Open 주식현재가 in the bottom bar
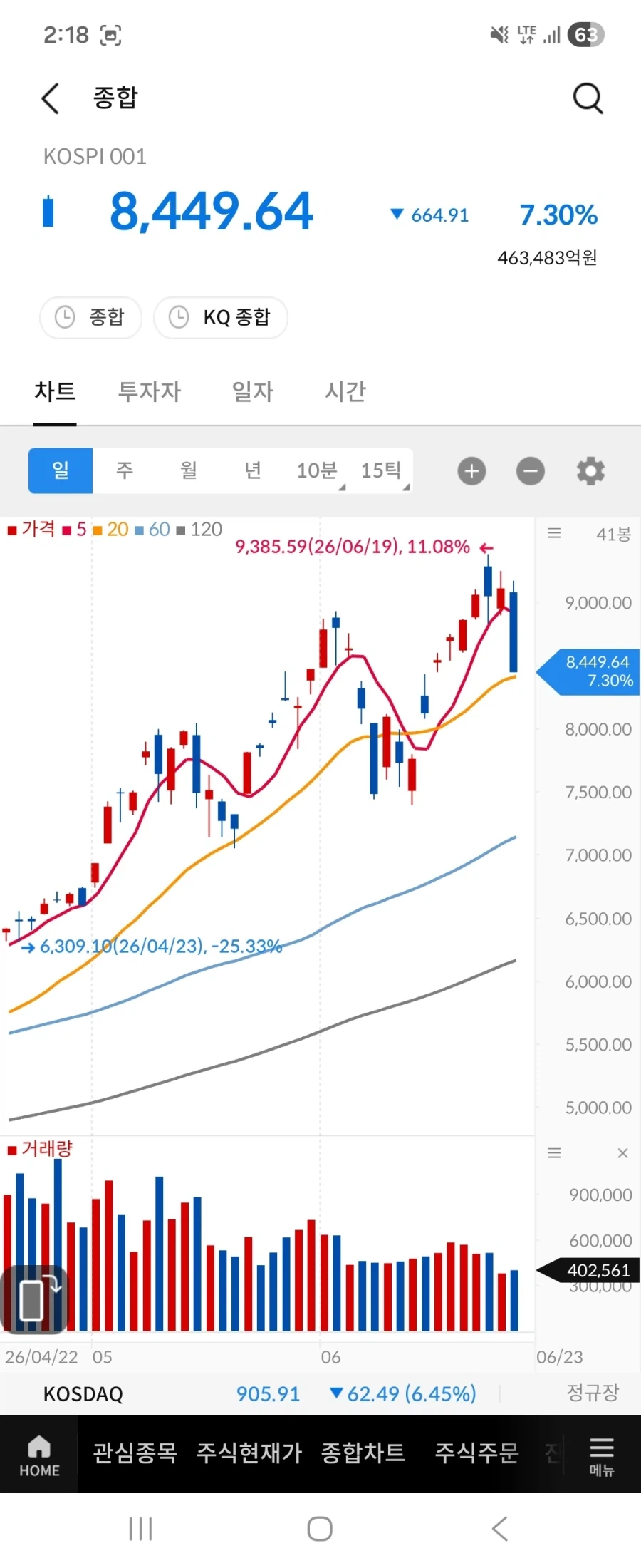641x1568 pixels. point(249,1453)
